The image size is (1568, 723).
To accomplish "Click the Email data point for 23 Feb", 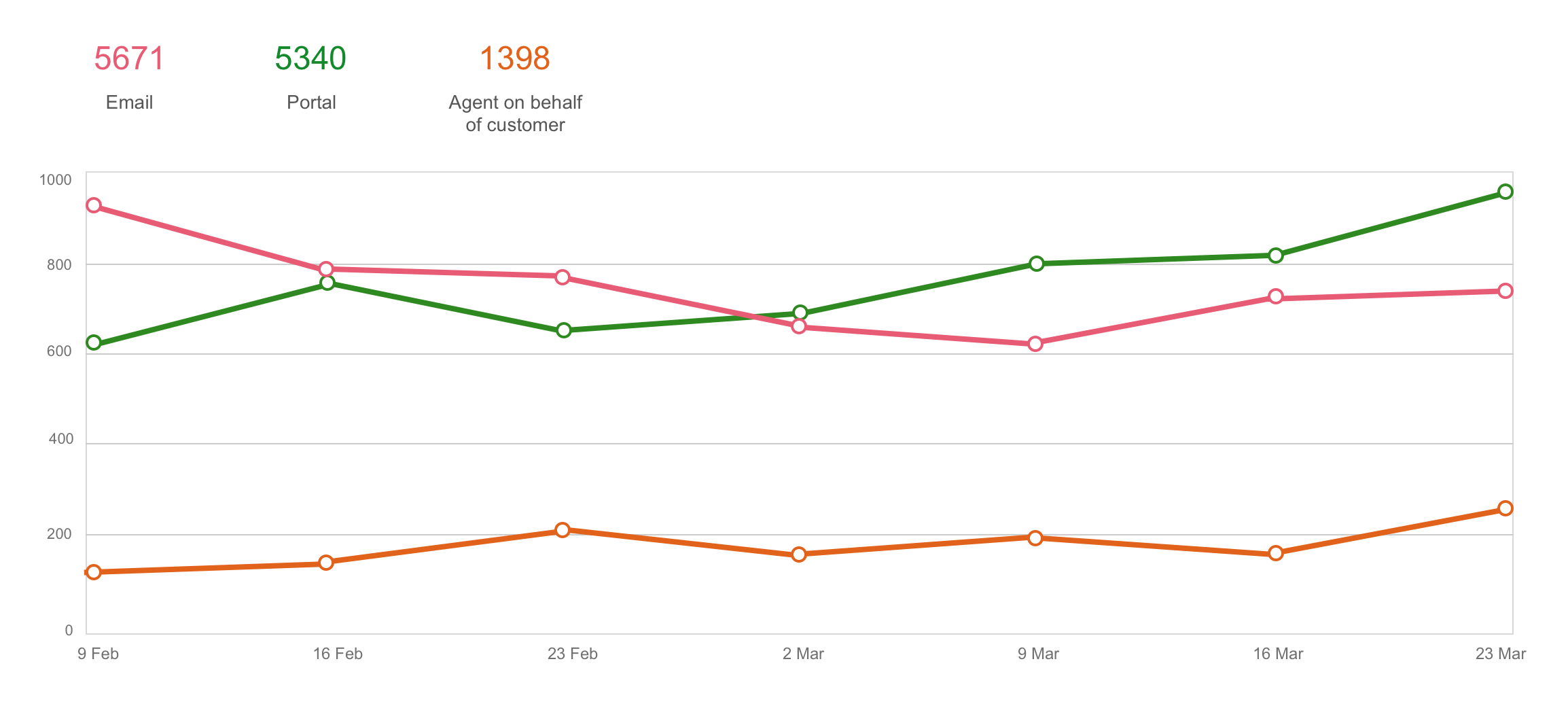I will (x=563, y=277).
